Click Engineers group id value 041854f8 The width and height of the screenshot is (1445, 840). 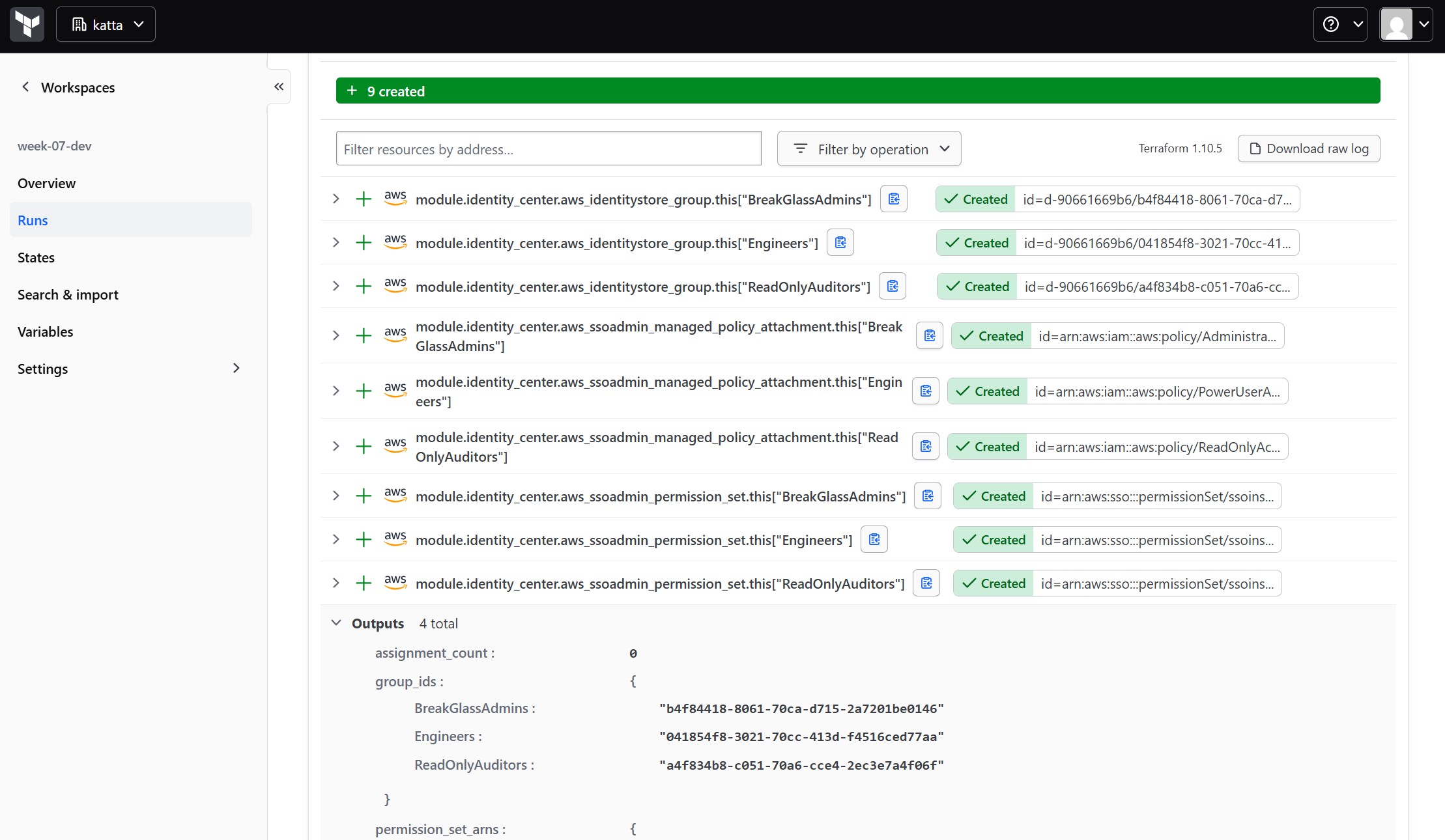[801, 736]
